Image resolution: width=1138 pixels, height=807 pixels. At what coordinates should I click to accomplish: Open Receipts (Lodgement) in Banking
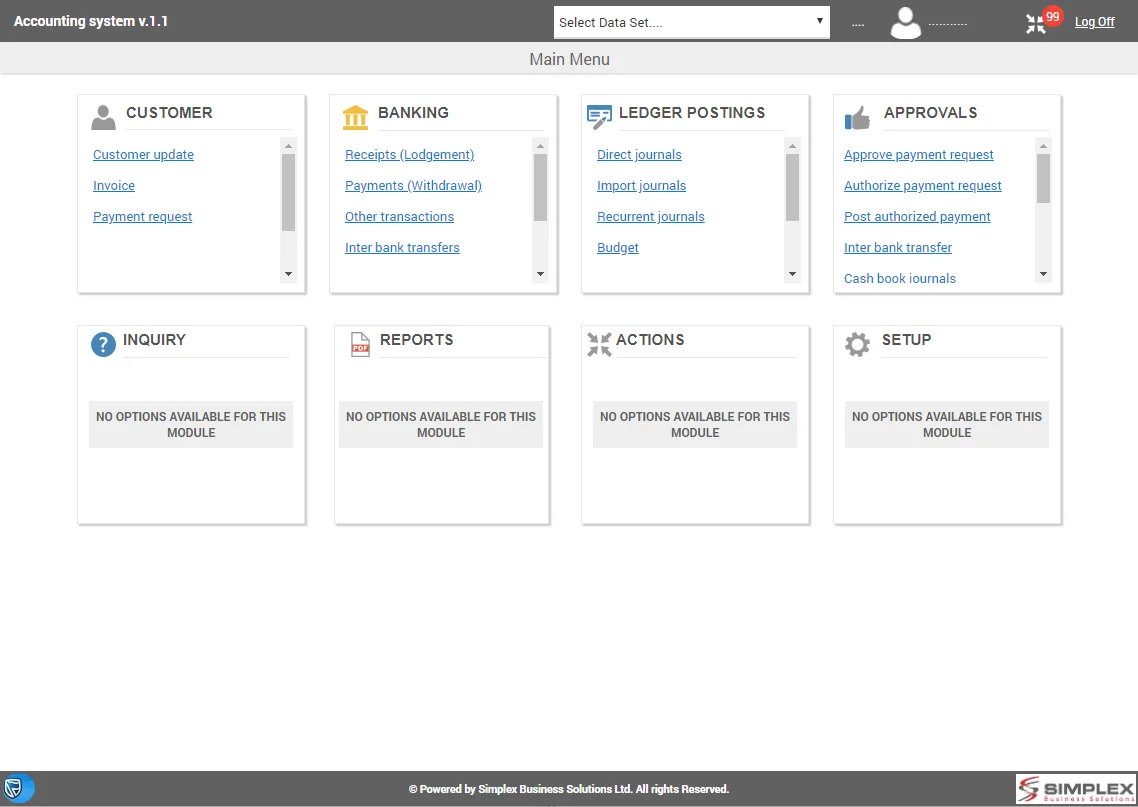[409, 155]
